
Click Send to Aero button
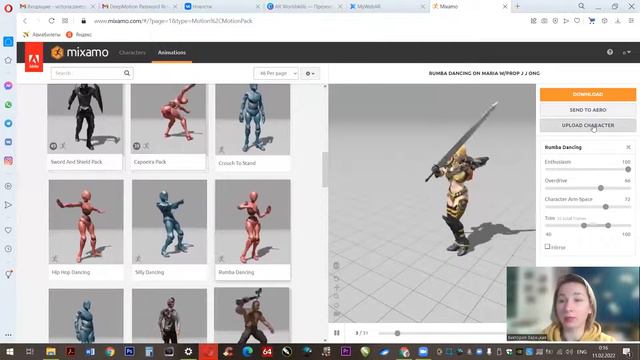pyautogui.click(x=588, y=110)
